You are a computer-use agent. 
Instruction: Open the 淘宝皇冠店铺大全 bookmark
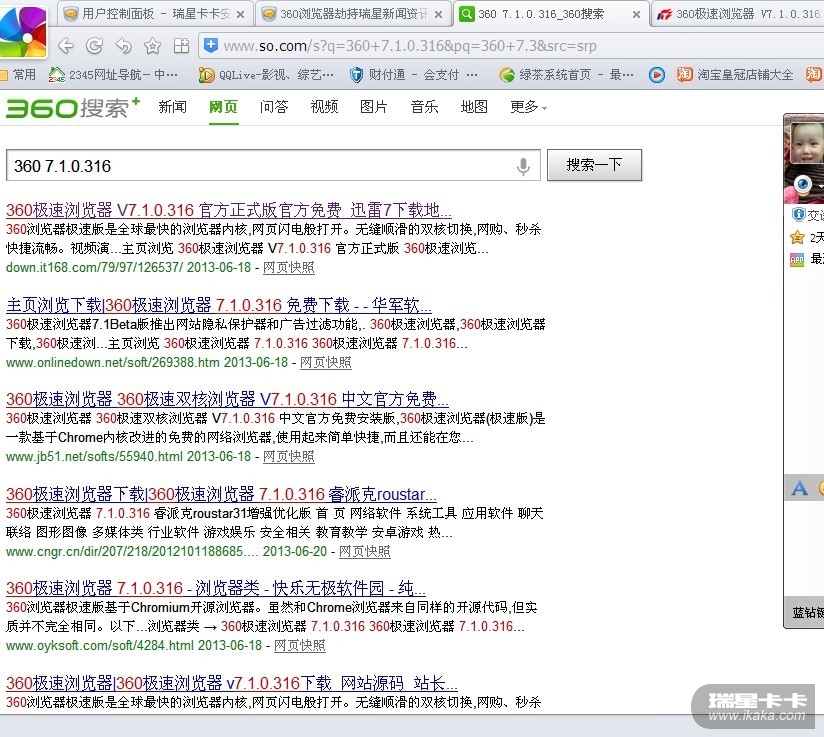tap(735, 75)
